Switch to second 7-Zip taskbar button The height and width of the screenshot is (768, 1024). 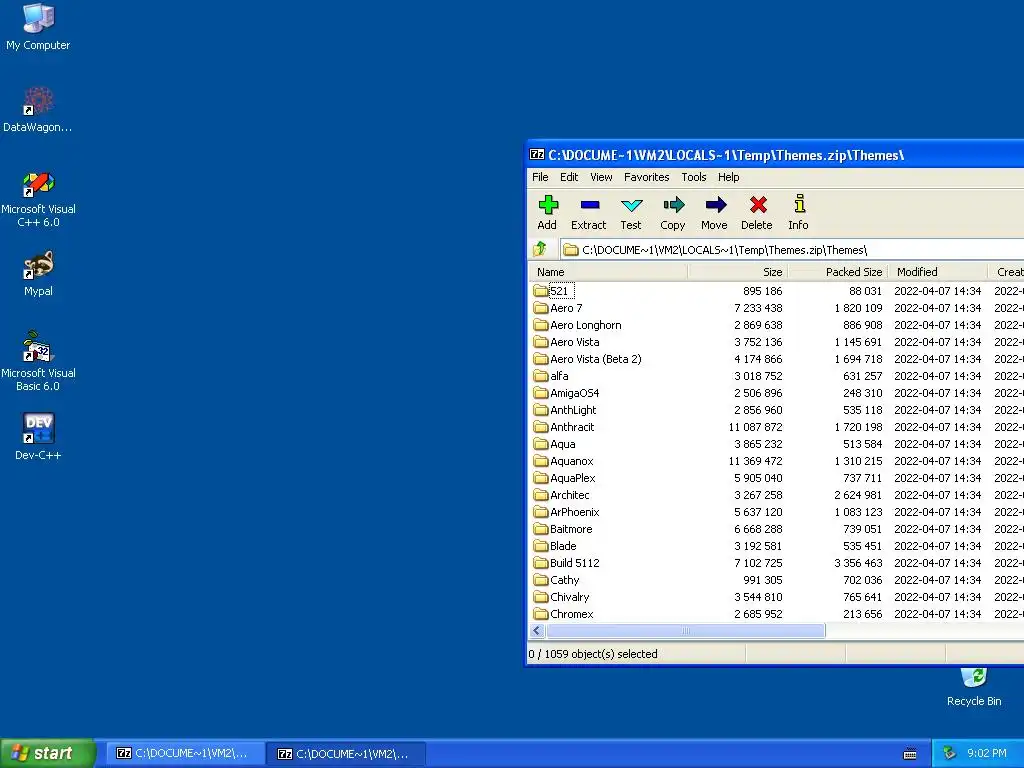346,754
